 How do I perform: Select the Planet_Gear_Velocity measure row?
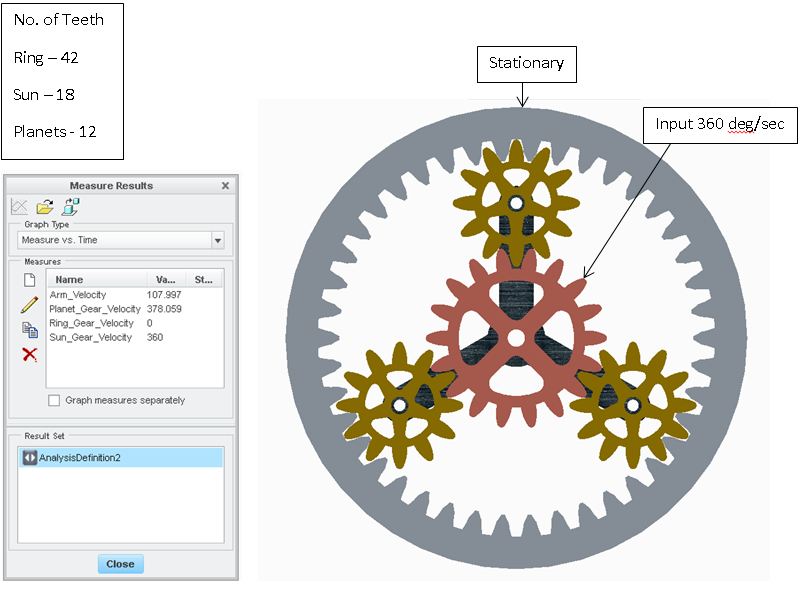[x=135, y=309]
